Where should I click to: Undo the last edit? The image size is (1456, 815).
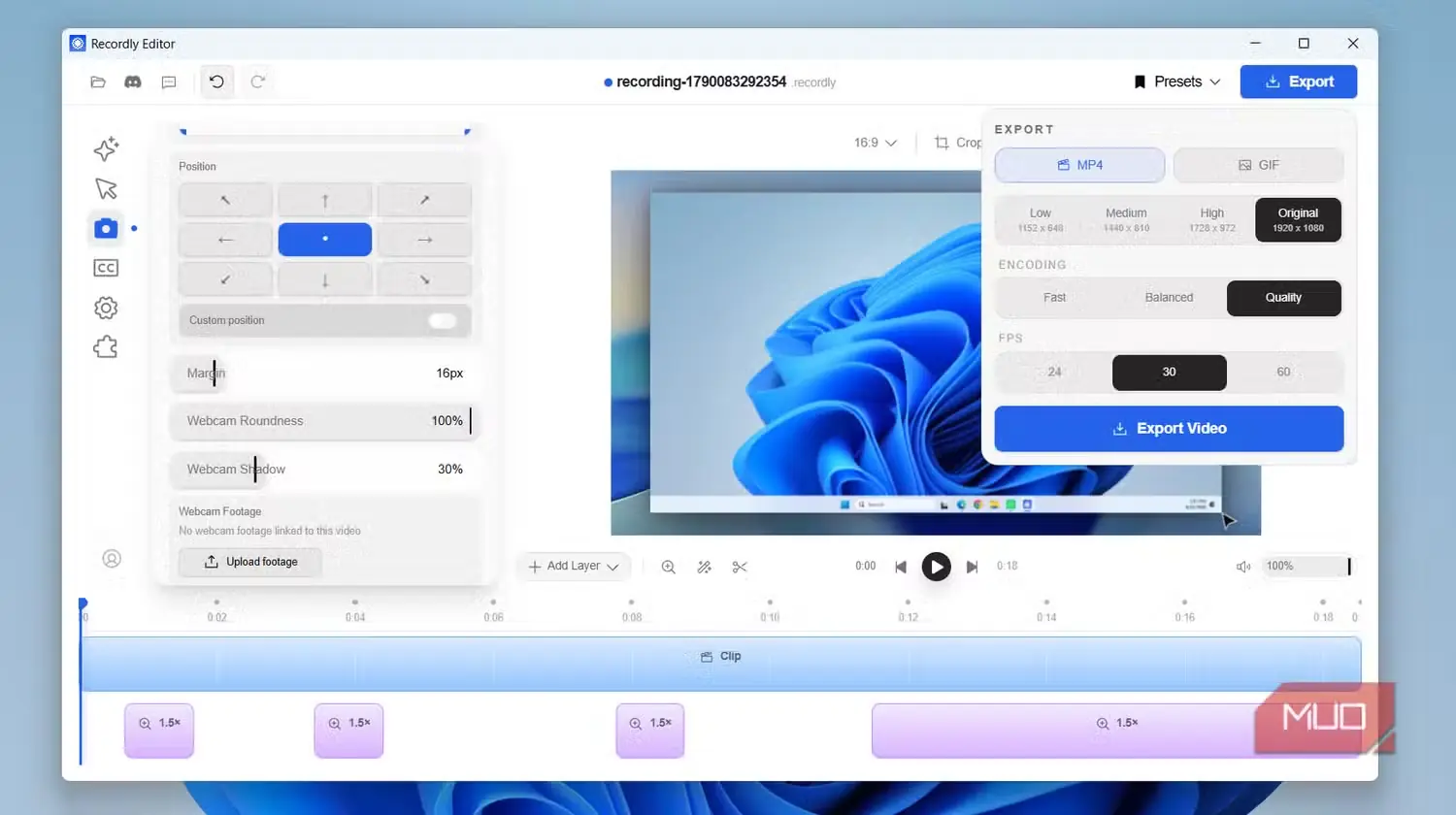[217, 81]
